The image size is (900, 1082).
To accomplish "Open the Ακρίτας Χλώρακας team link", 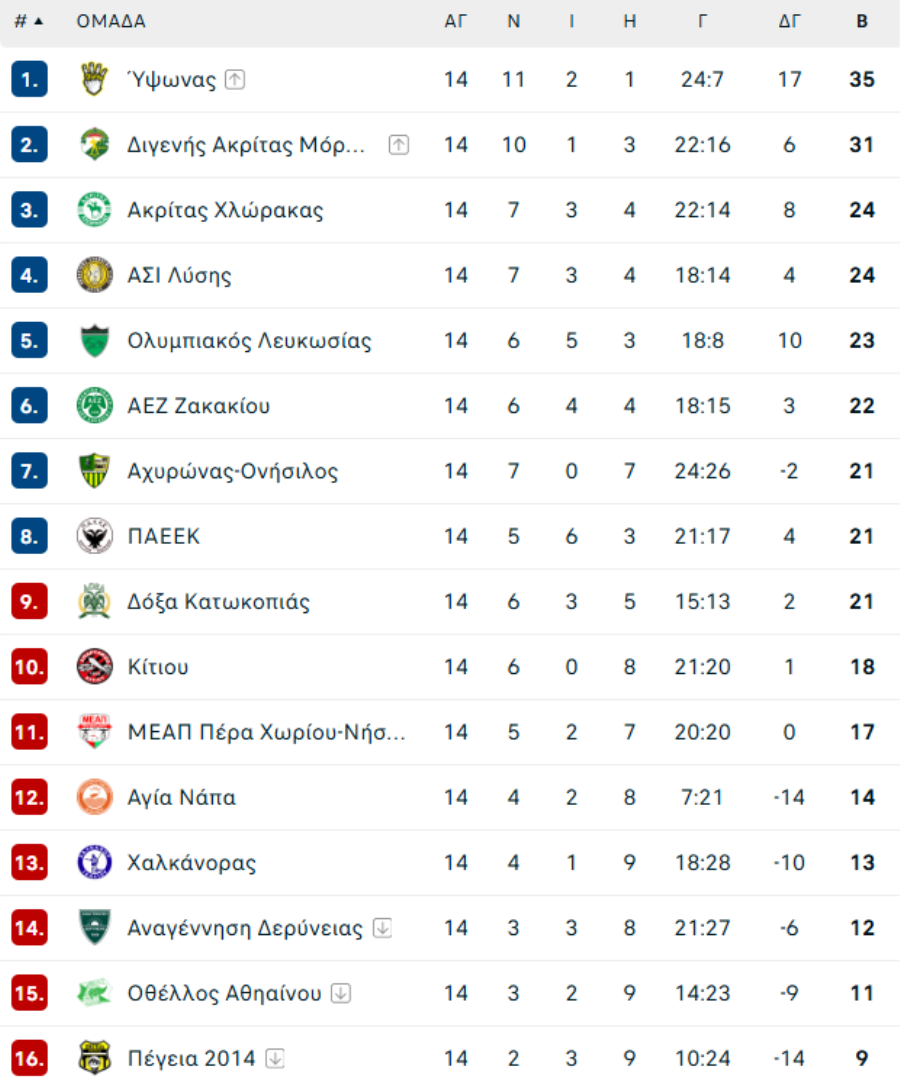I will click(x=225, y=210).
